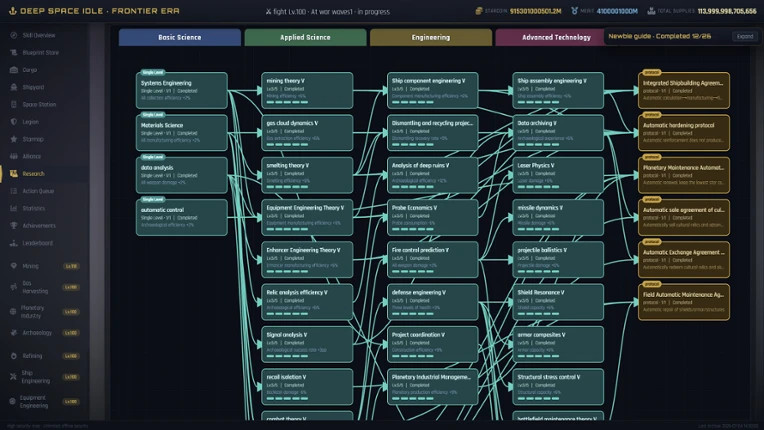Click the Total Supplies ship icon

tap(651, 11)
